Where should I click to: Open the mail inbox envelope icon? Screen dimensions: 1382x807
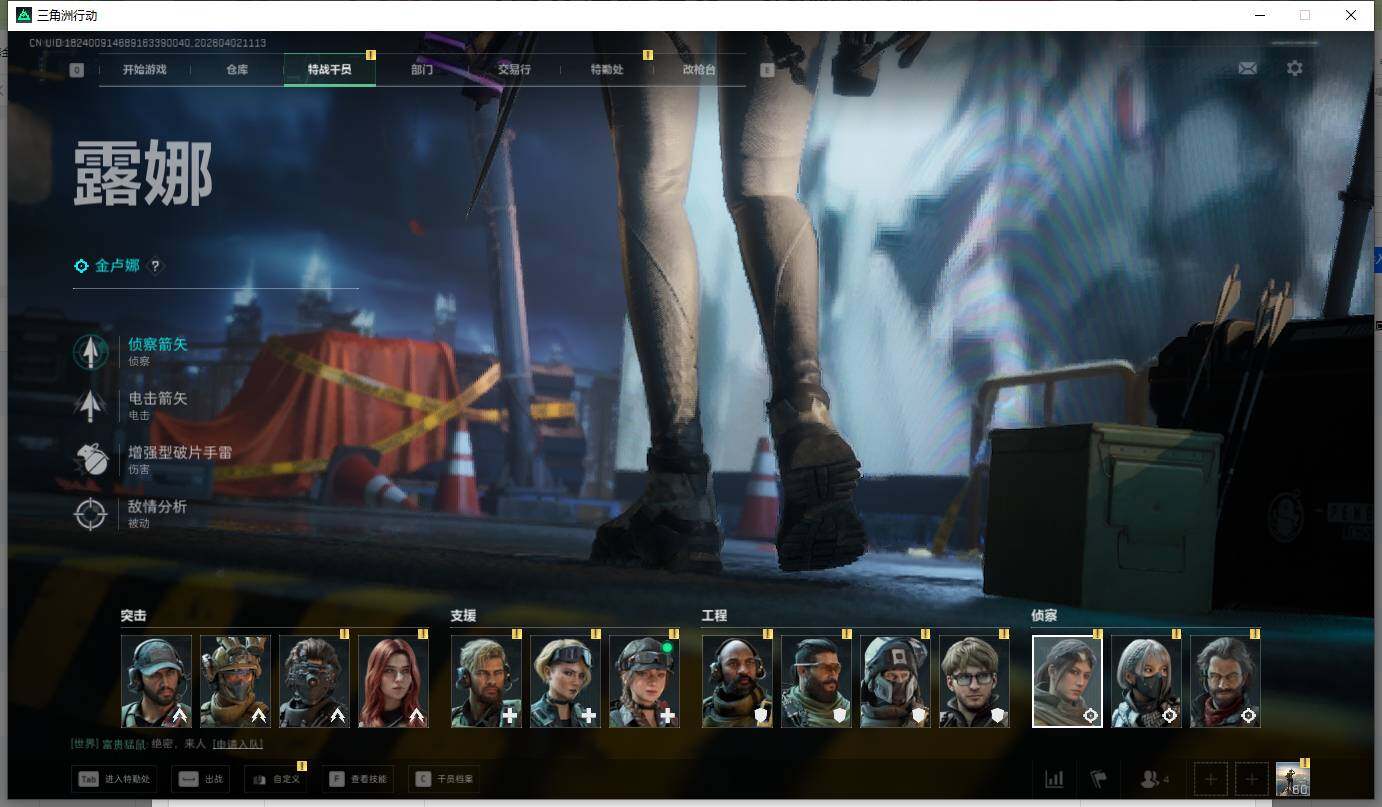tap(1248, 68)
